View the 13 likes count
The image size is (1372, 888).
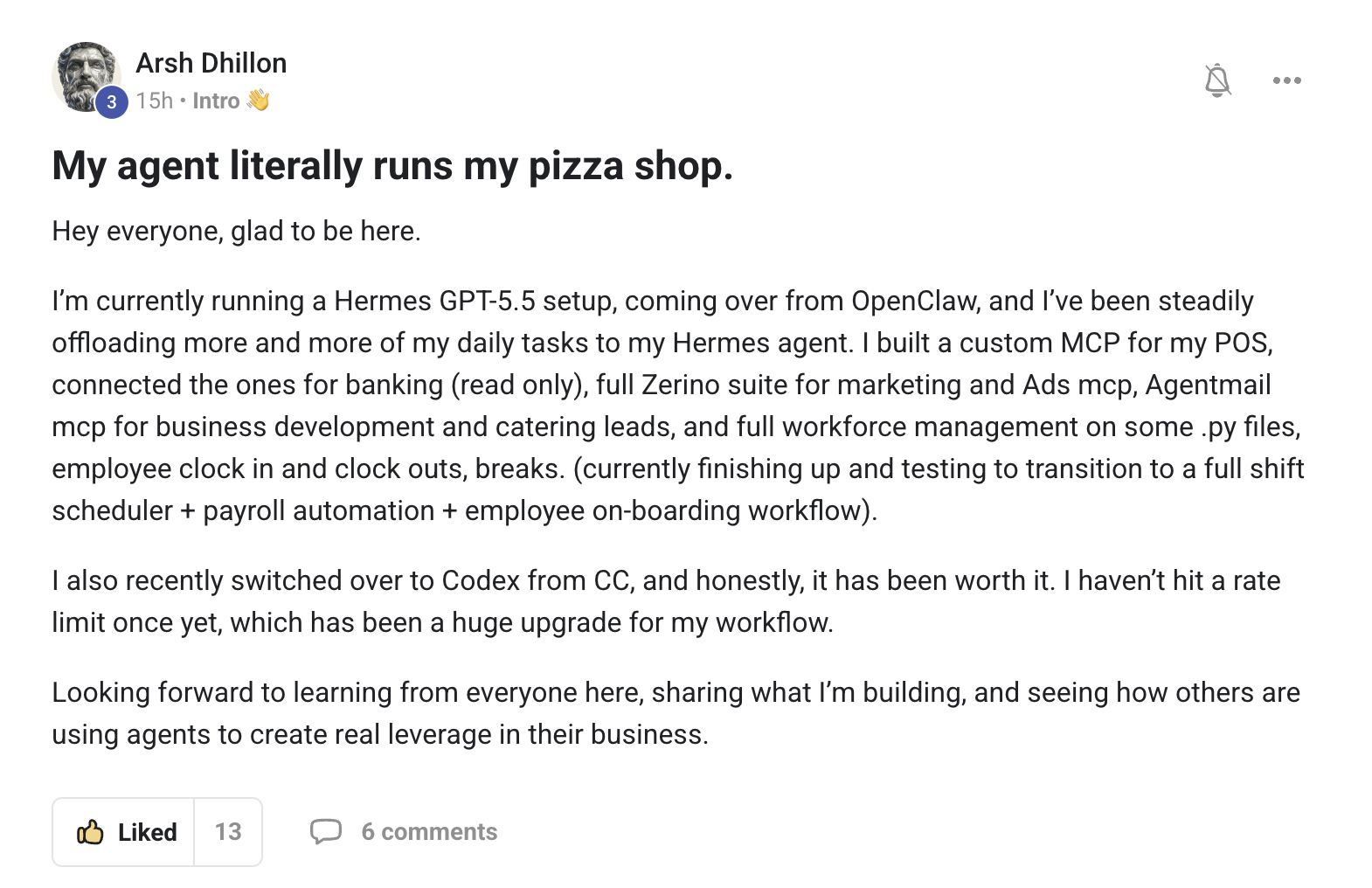coord(228,832)
